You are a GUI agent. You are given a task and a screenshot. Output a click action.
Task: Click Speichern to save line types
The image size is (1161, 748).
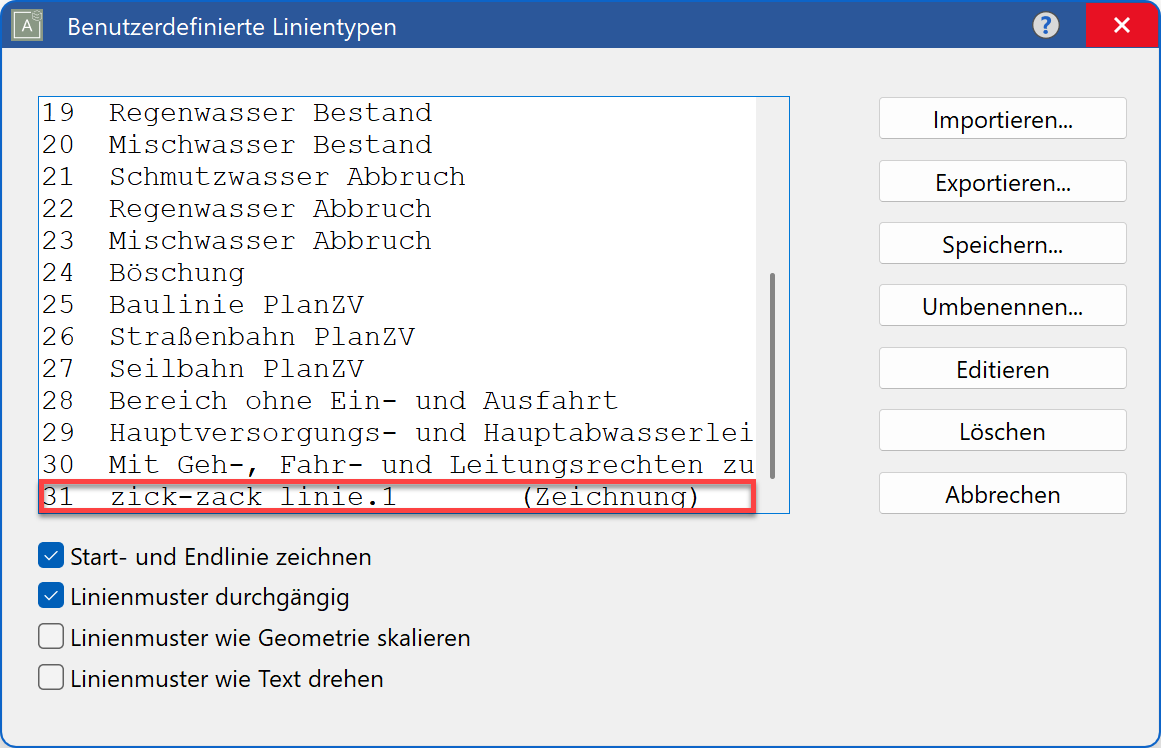click(x=1001, y=243)
